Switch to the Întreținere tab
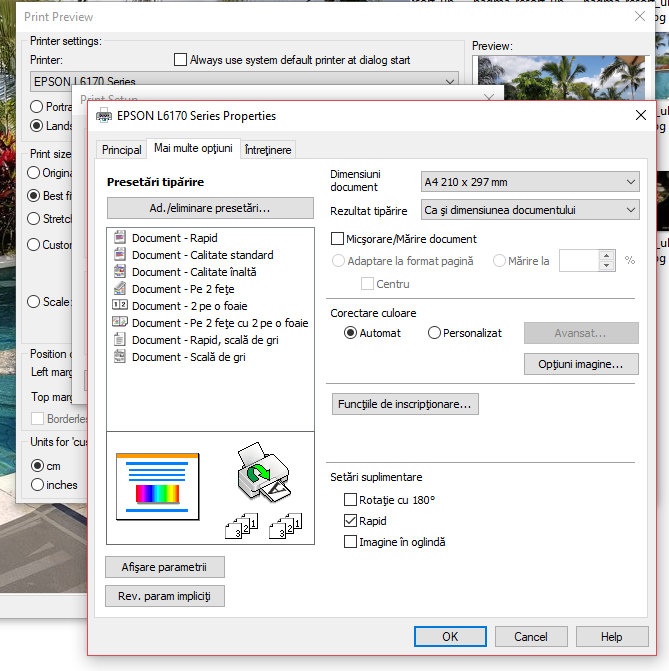 pyautogui.click(x=268, y=150)
